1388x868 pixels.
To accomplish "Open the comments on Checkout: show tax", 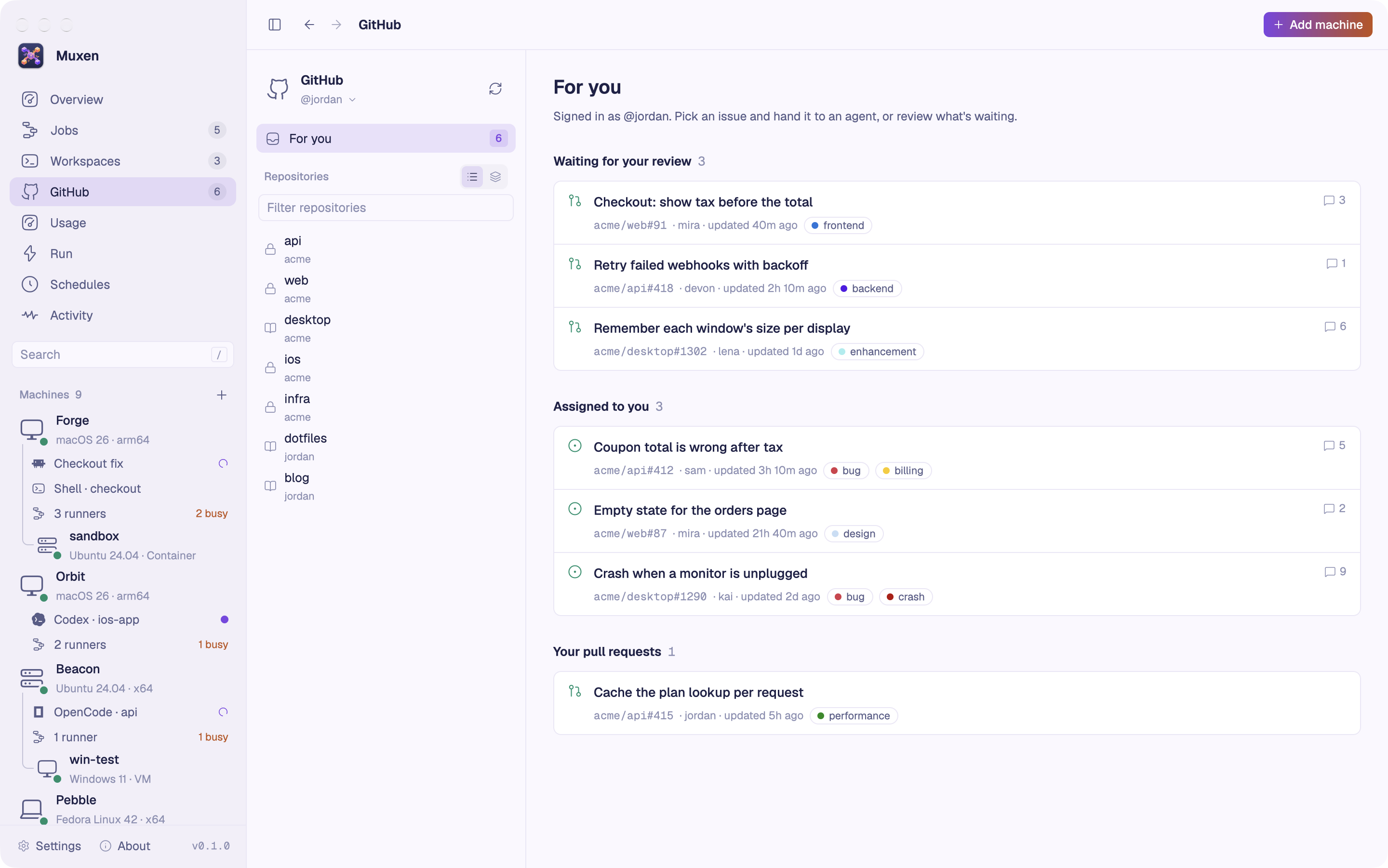I will point(1334,200).
